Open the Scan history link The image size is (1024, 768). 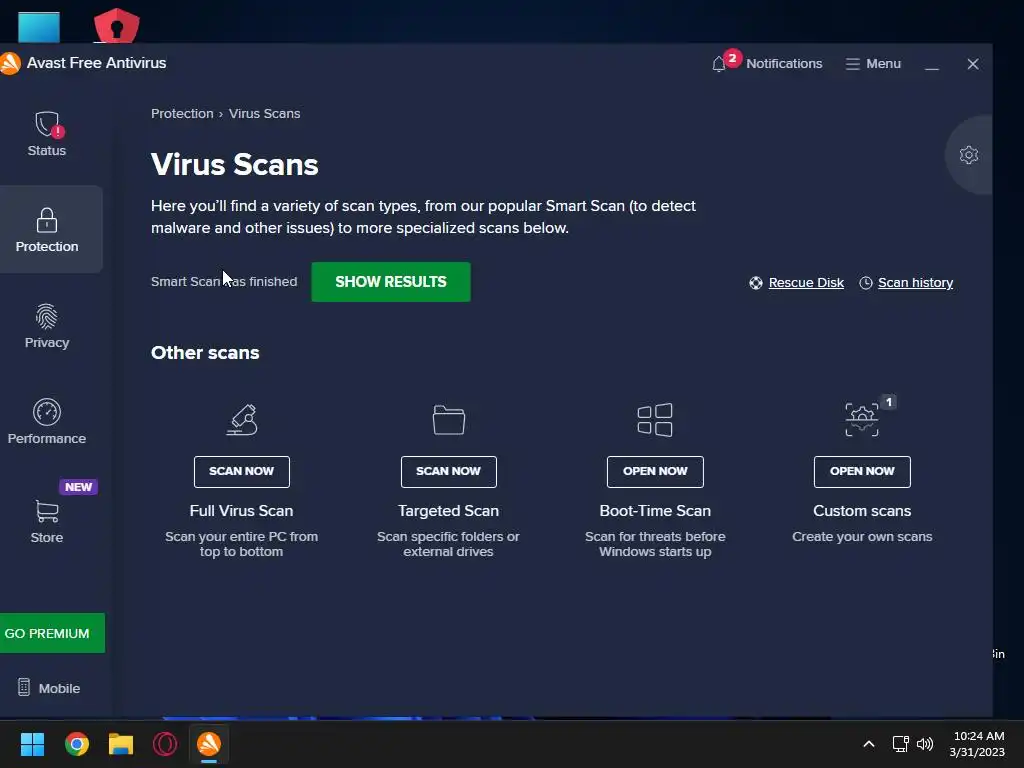click(x=915, y=283)
